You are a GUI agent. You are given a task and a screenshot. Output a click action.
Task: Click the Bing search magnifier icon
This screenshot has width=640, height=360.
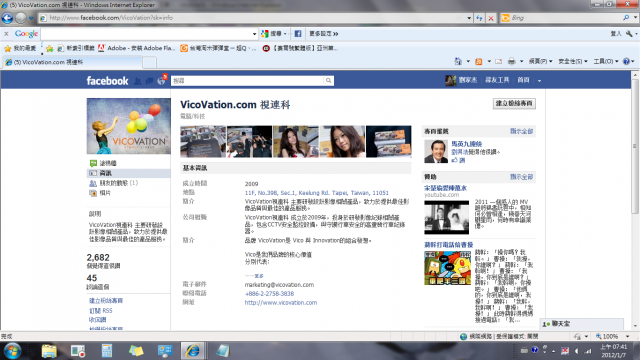[x=626, y=18]
